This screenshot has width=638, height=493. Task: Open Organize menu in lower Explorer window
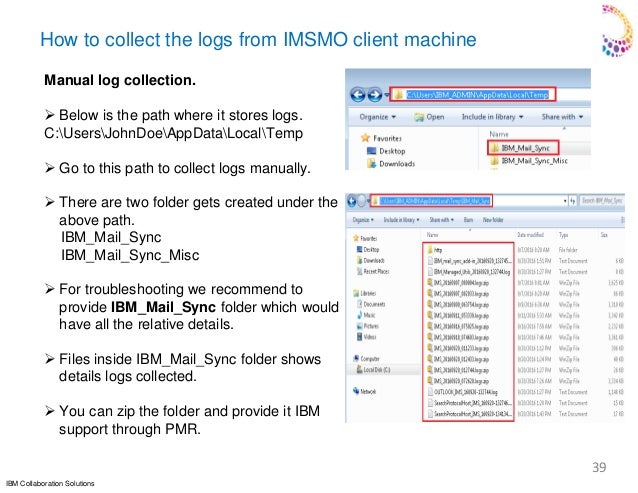(363, 220)
